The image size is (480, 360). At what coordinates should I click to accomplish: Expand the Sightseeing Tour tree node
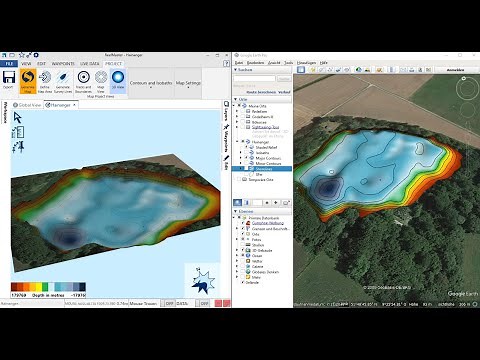click(237, 127)
